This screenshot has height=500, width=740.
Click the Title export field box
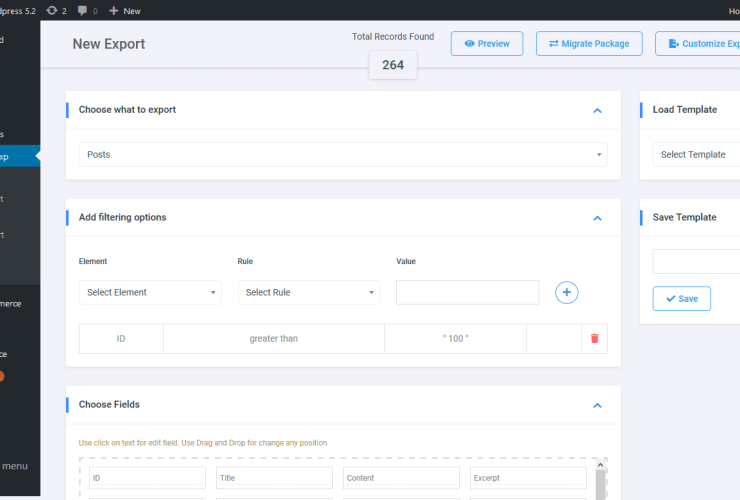click(274, 478)
